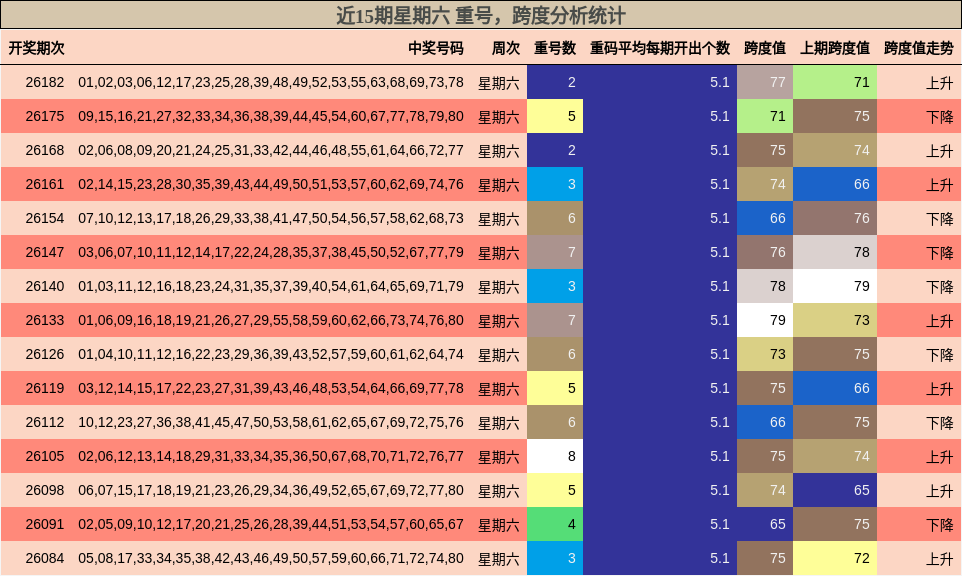Select issue number 26112
The width and height of the screenshot is (962, 576).
[45, 422]
